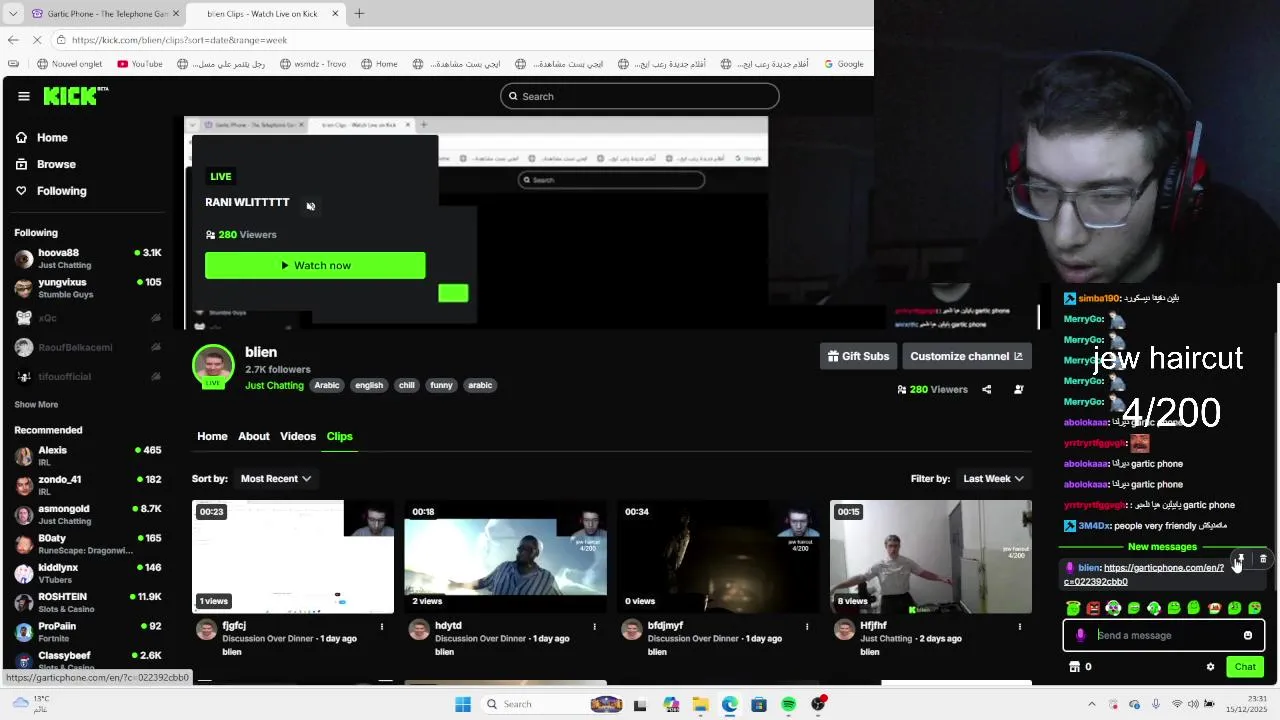Open the Windows Start menu
This screenshot has height=720, width=1280.
(463, 704)
